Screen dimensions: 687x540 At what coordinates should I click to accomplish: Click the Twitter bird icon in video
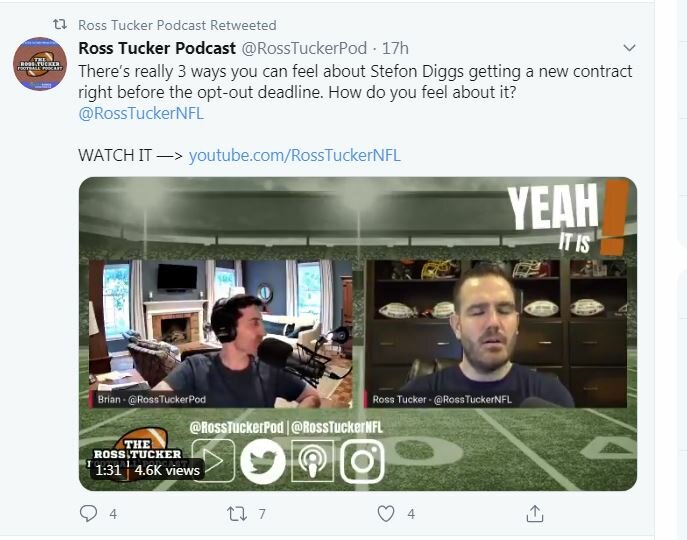263,462
